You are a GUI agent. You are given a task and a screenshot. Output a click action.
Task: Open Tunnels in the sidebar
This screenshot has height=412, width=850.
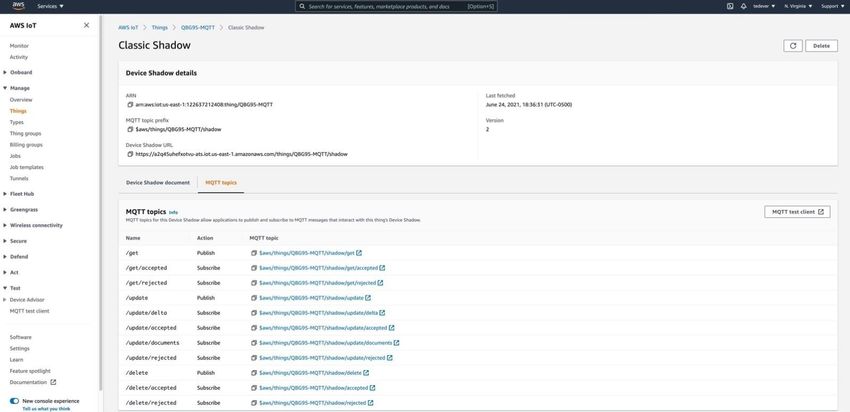coord(19,178)
